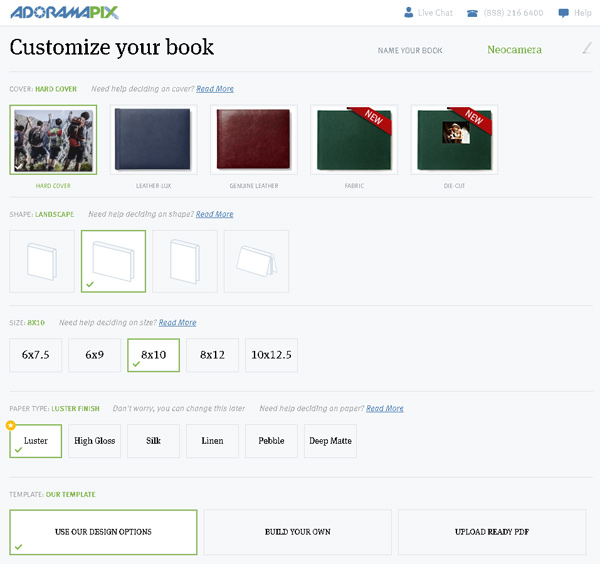Click Read More link for cover help

click(215, 89)
